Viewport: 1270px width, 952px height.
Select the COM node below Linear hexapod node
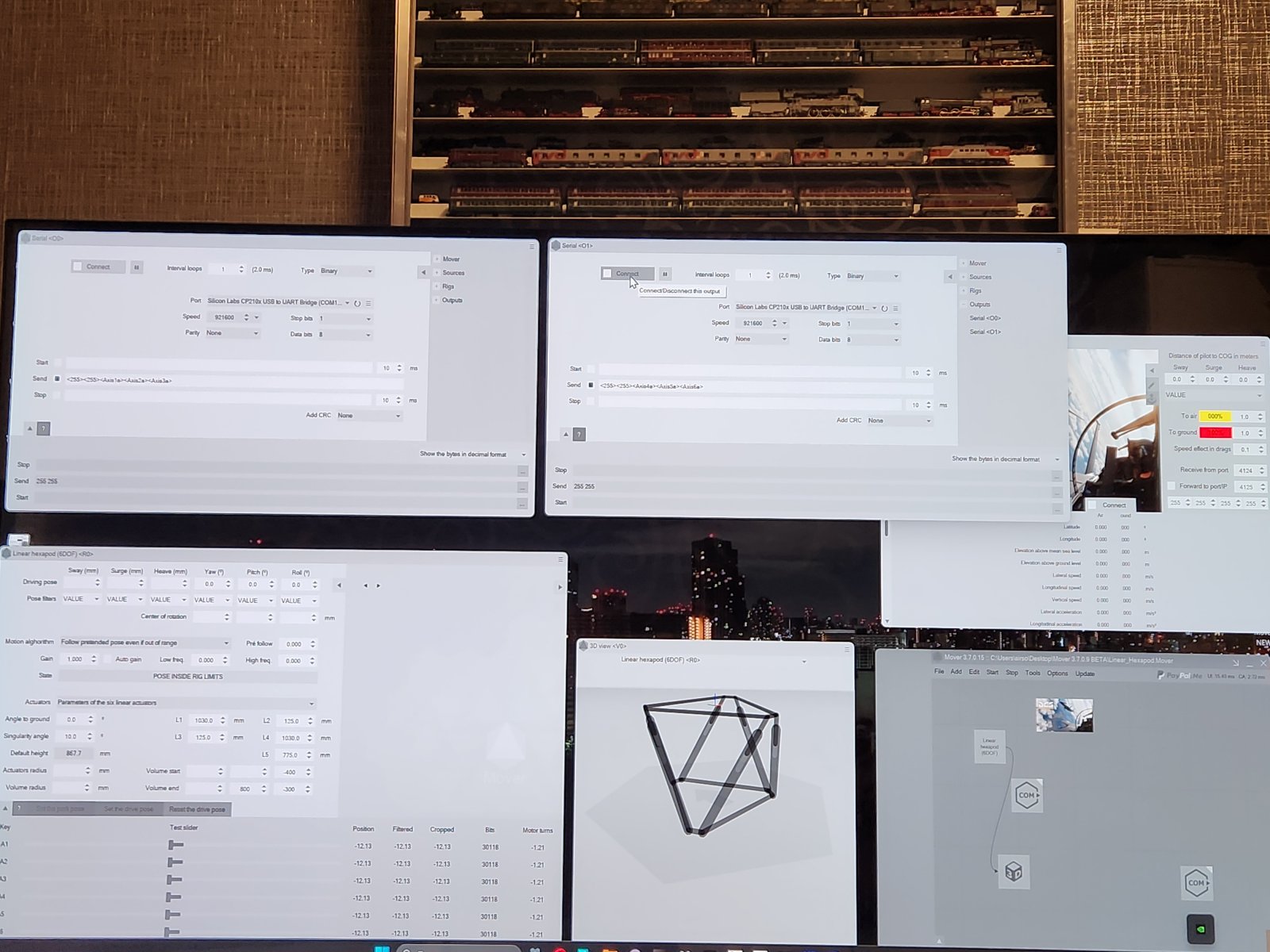[x=1027, y=795]
